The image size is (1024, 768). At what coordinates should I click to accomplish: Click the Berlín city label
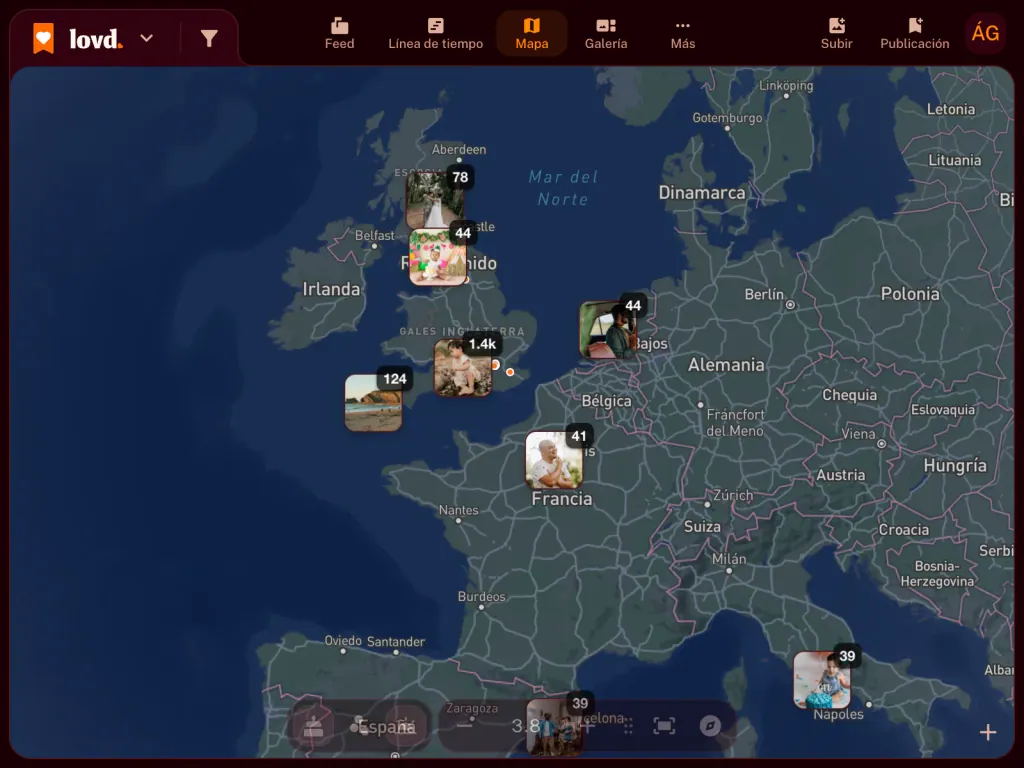764,295
